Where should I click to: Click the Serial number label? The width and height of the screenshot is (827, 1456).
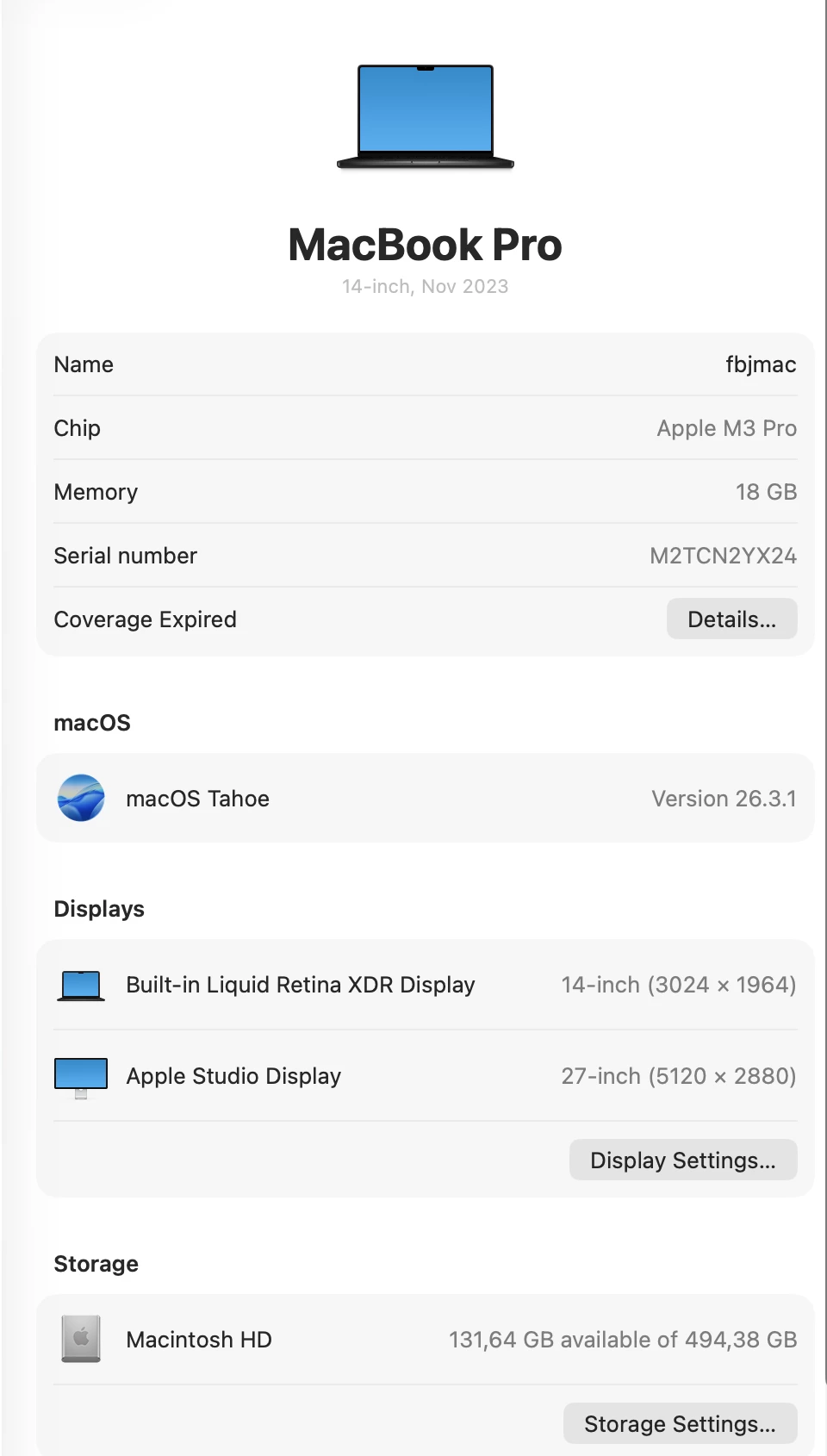click(x=126, y=556)
